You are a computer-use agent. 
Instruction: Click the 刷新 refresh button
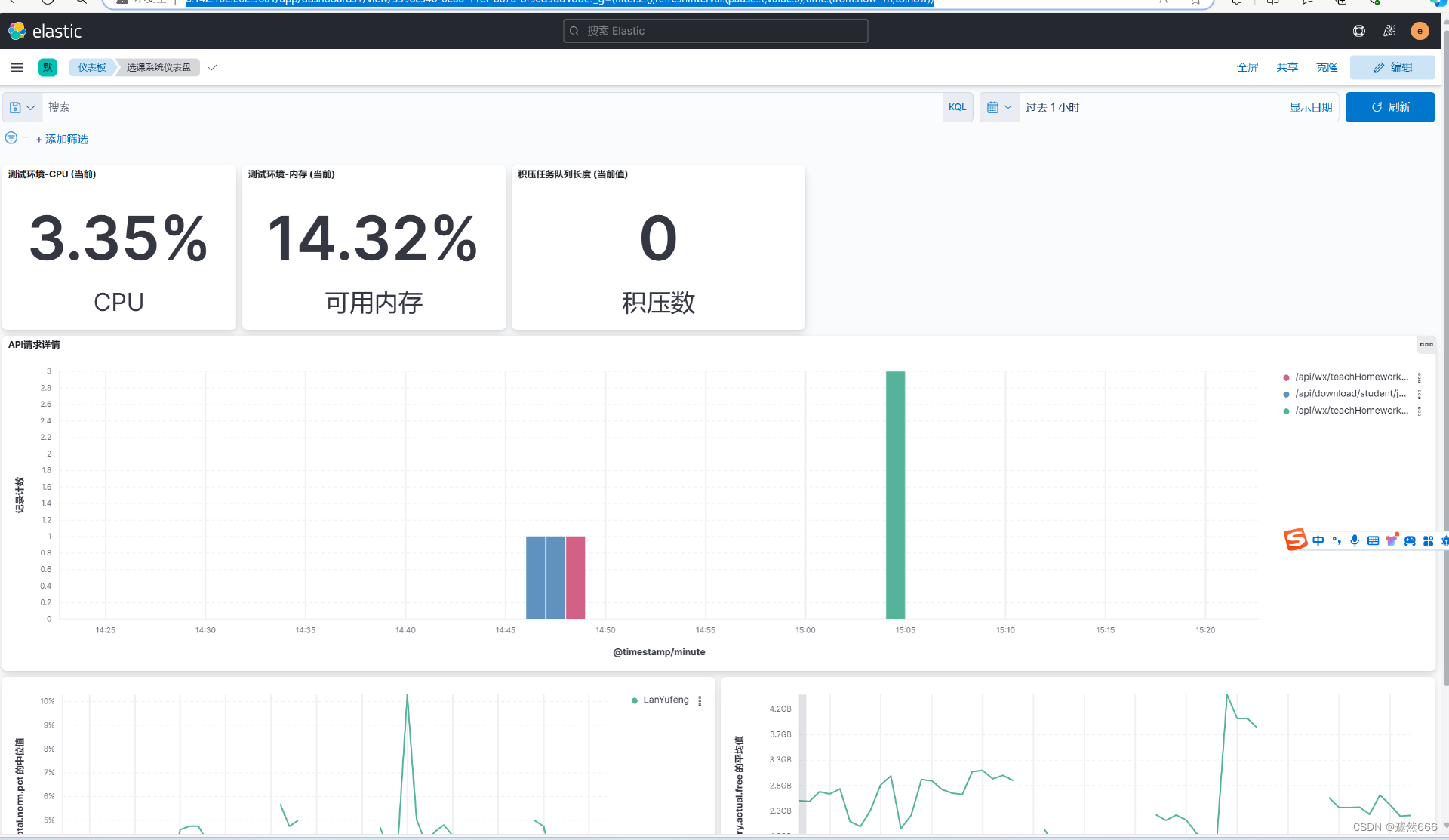1389,106
